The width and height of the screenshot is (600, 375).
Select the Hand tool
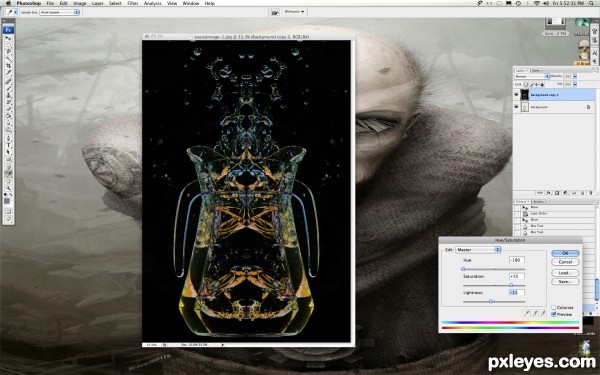8,181
